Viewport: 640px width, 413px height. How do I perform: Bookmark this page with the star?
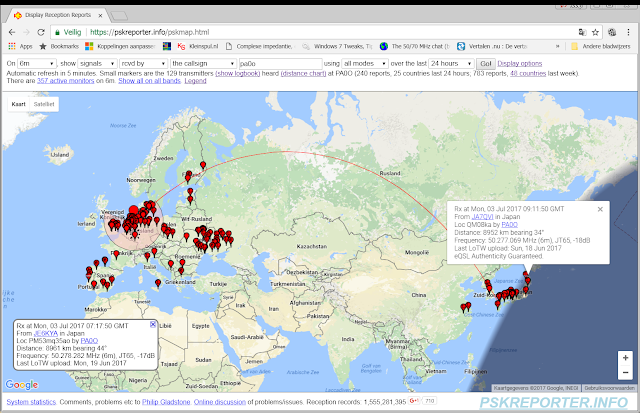[595, 32]
